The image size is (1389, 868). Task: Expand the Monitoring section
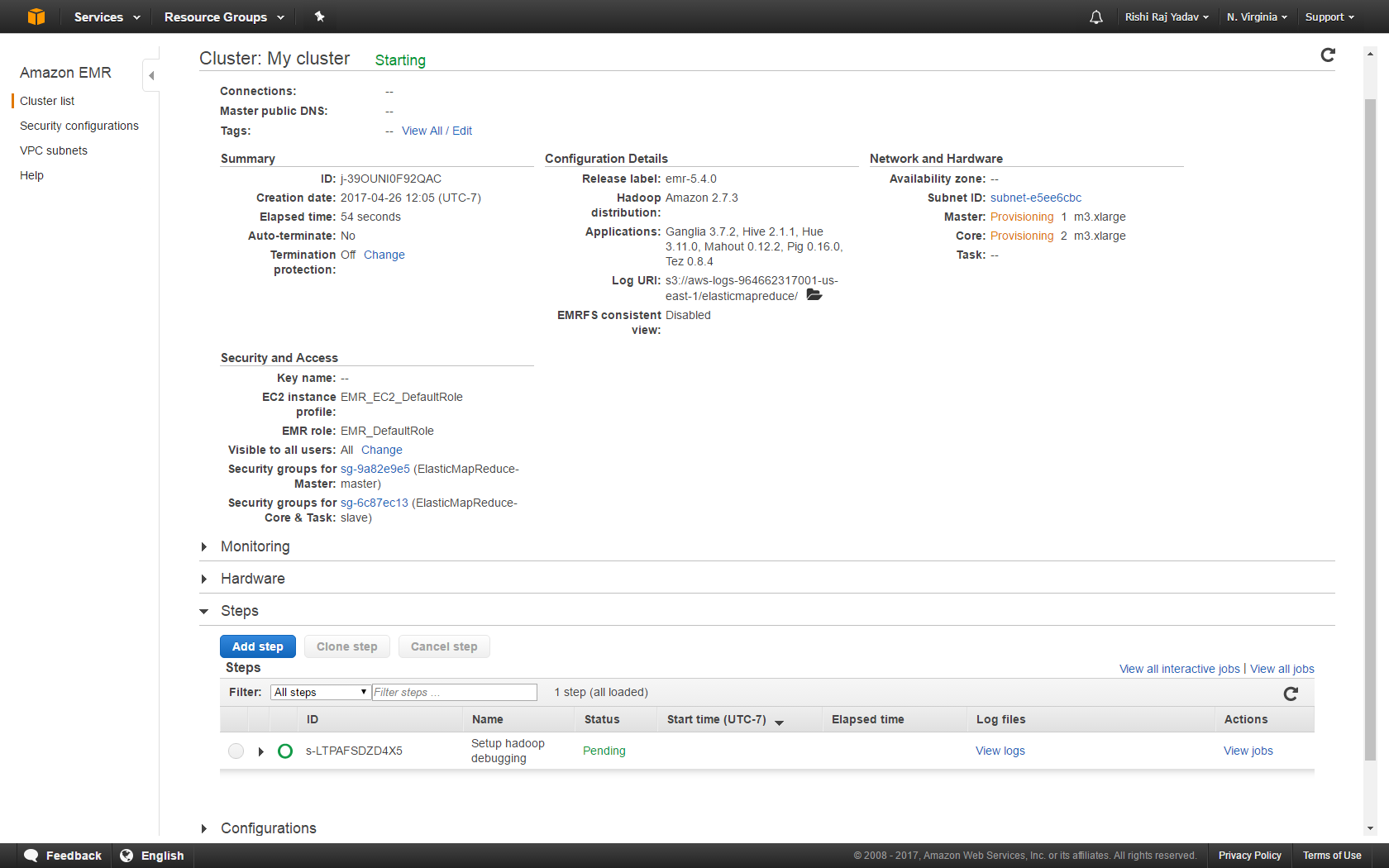coord(204,546)
